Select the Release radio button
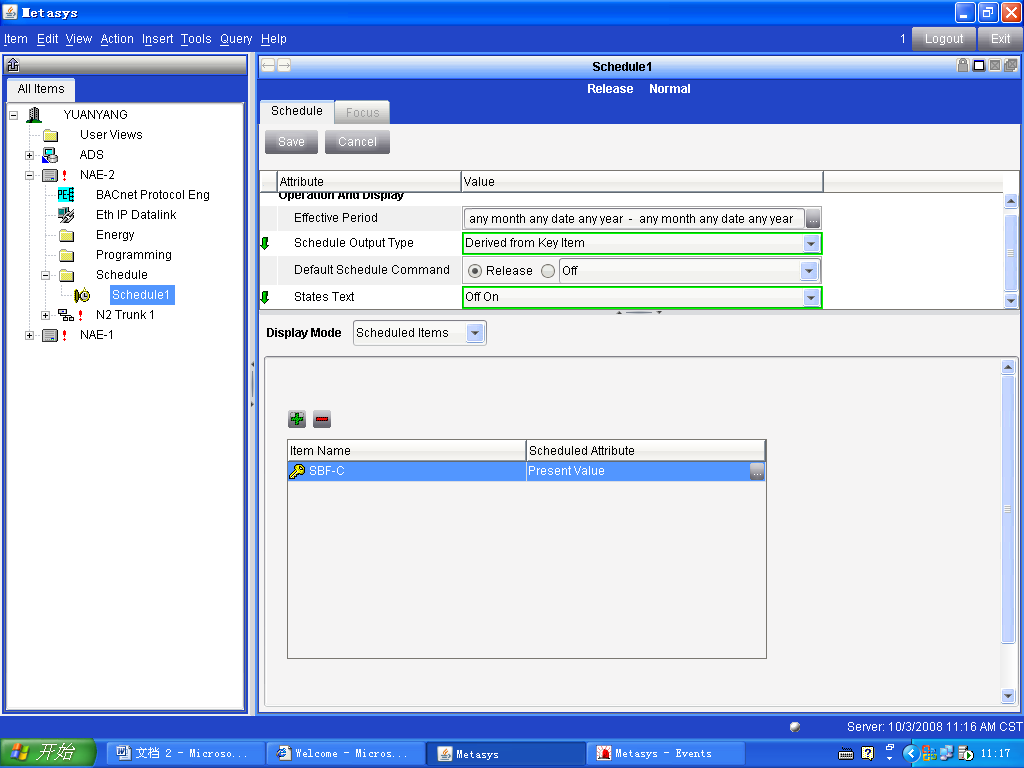 [475, 271]
